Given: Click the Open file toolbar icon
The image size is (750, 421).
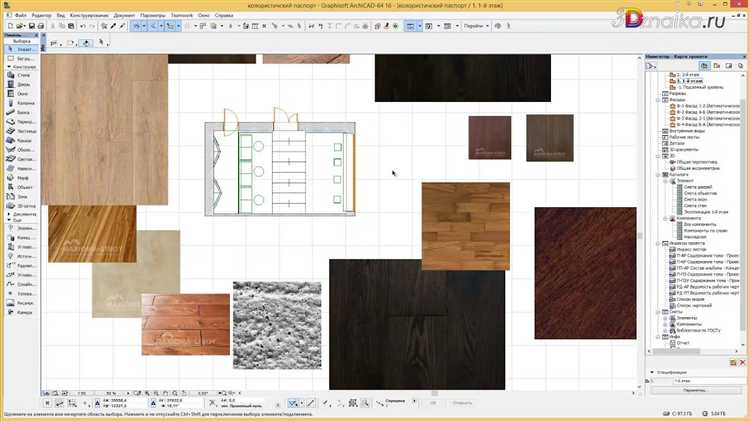Looking at the screenshot, I should click(x=21, y=26).
